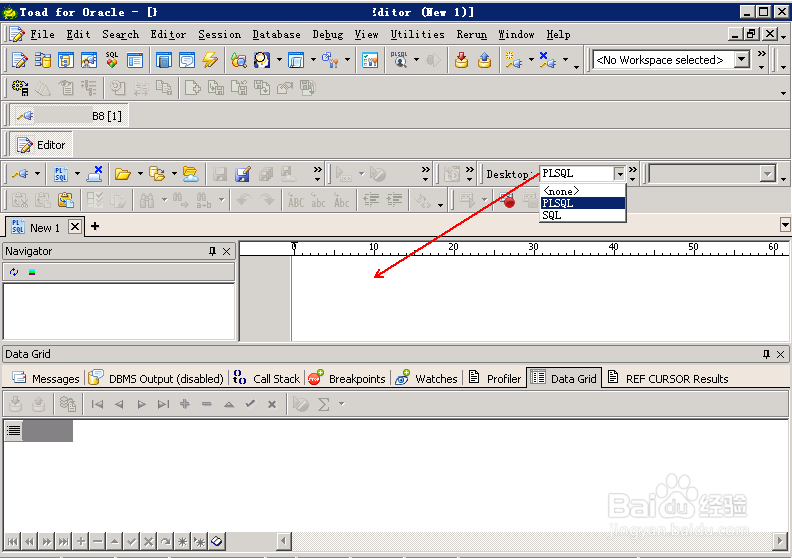Open the Utilities menu

tap(417, 34)
